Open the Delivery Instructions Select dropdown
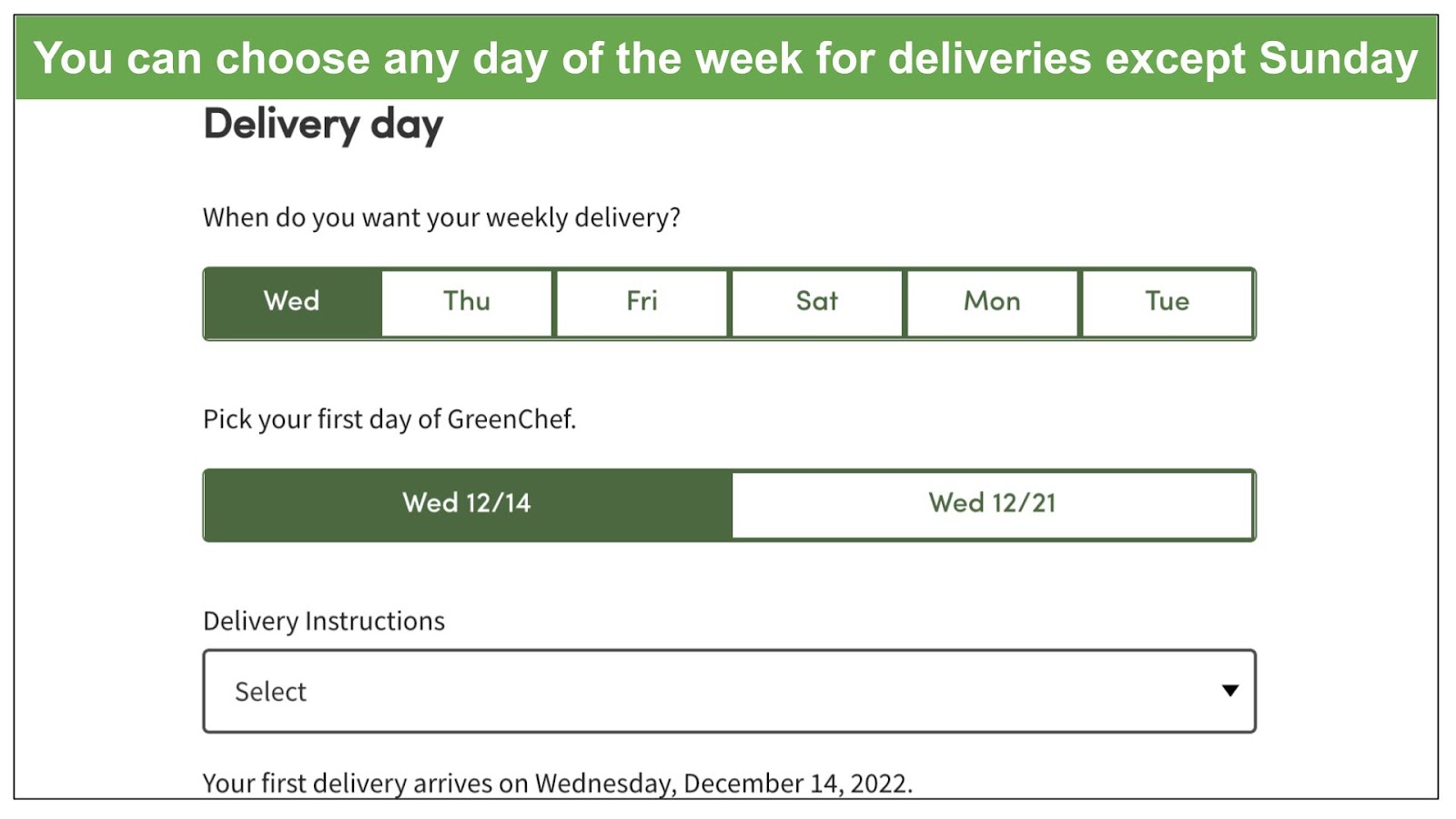The height and width of the screenshot is (819, 1456). click(x=729, y=691)
